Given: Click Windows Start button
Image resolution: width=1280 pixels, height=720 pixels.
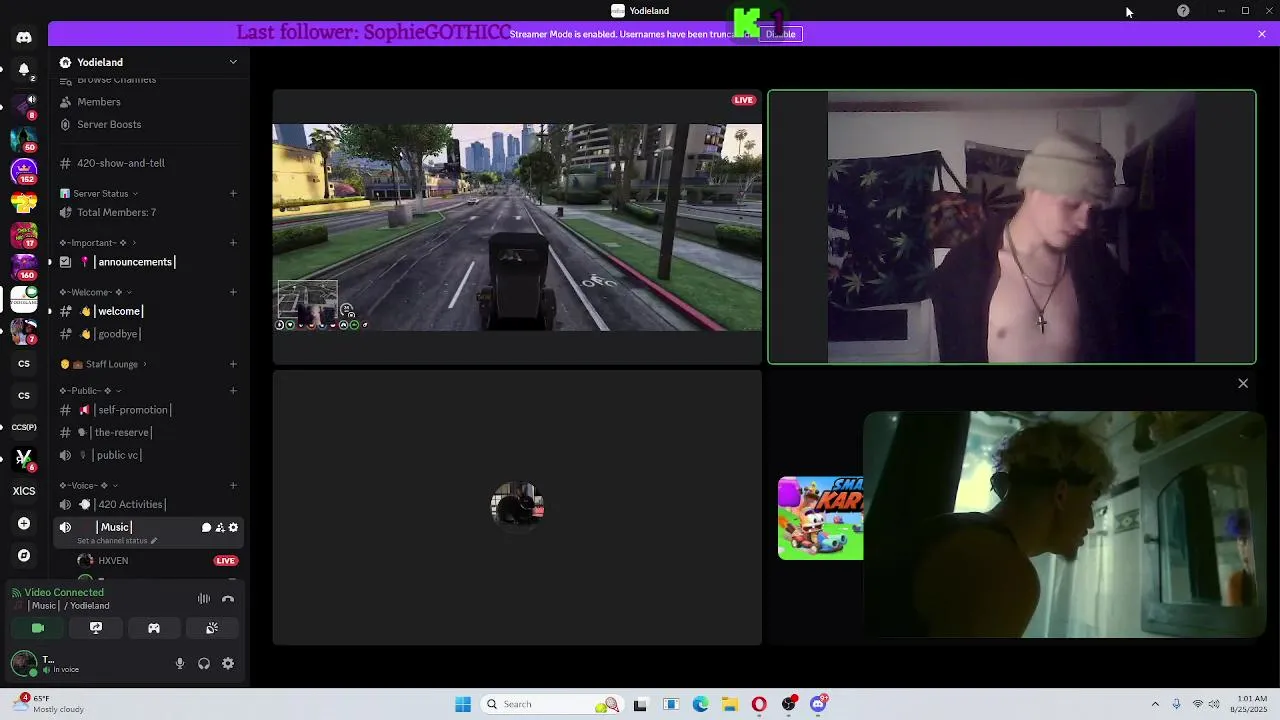Looking at the screenshot, I should click(463, 704).
